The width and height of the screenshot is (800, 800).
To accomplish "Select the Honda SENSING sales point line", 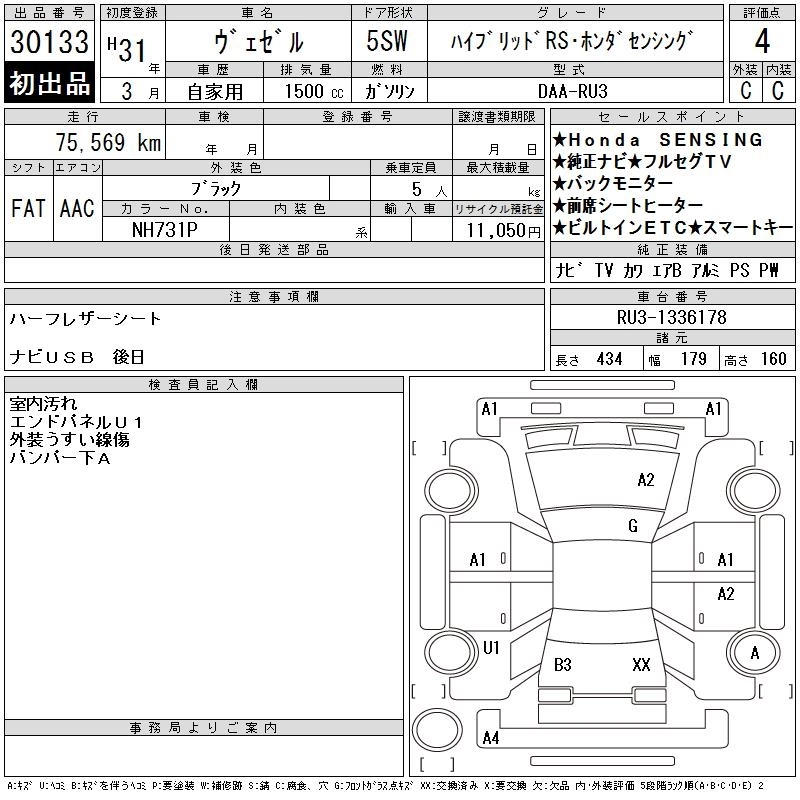I will point(657,140).
